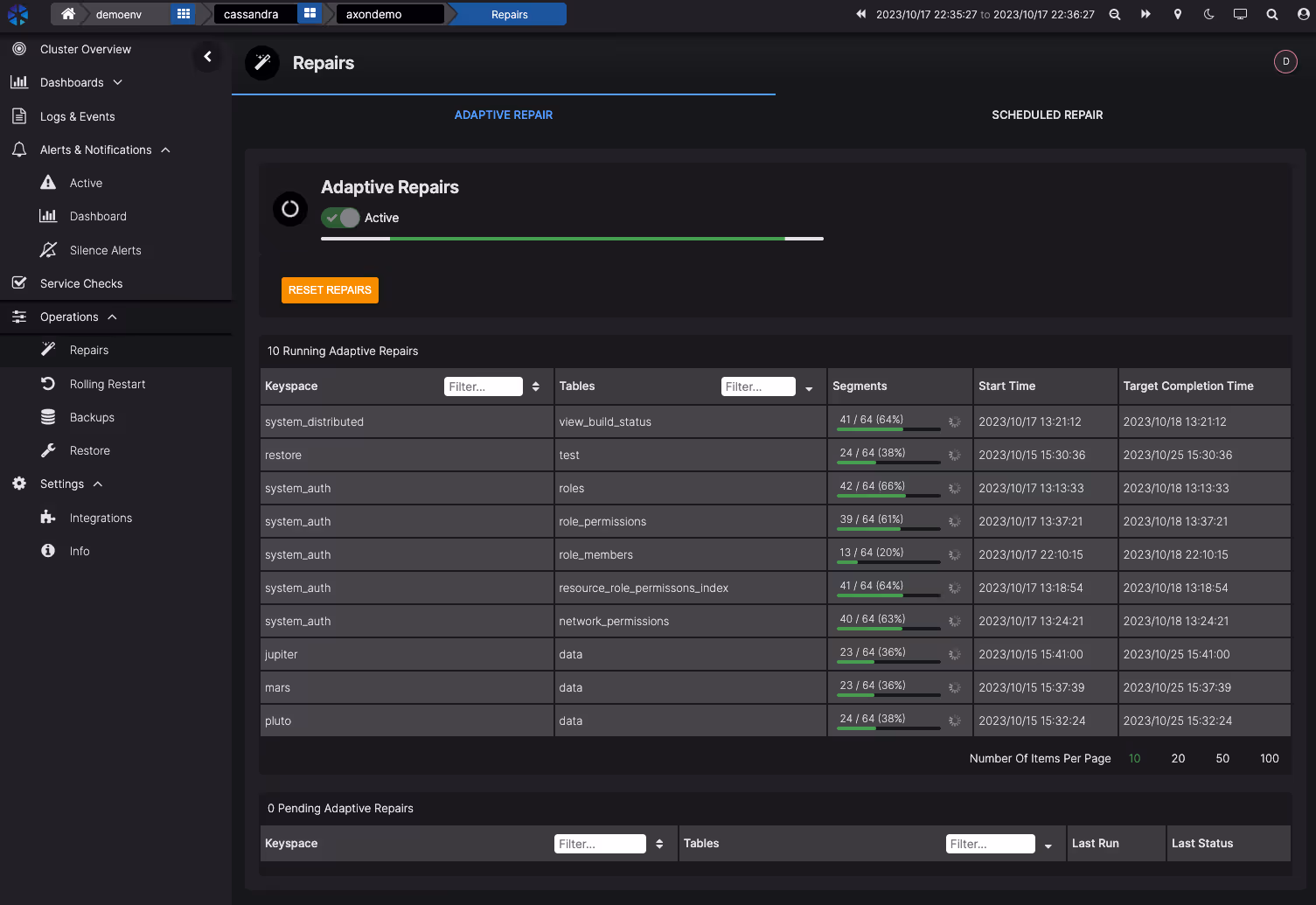Viewport: 1316px width, 905px height.
Task: Open the user account icon
Action: [1303, 14]
